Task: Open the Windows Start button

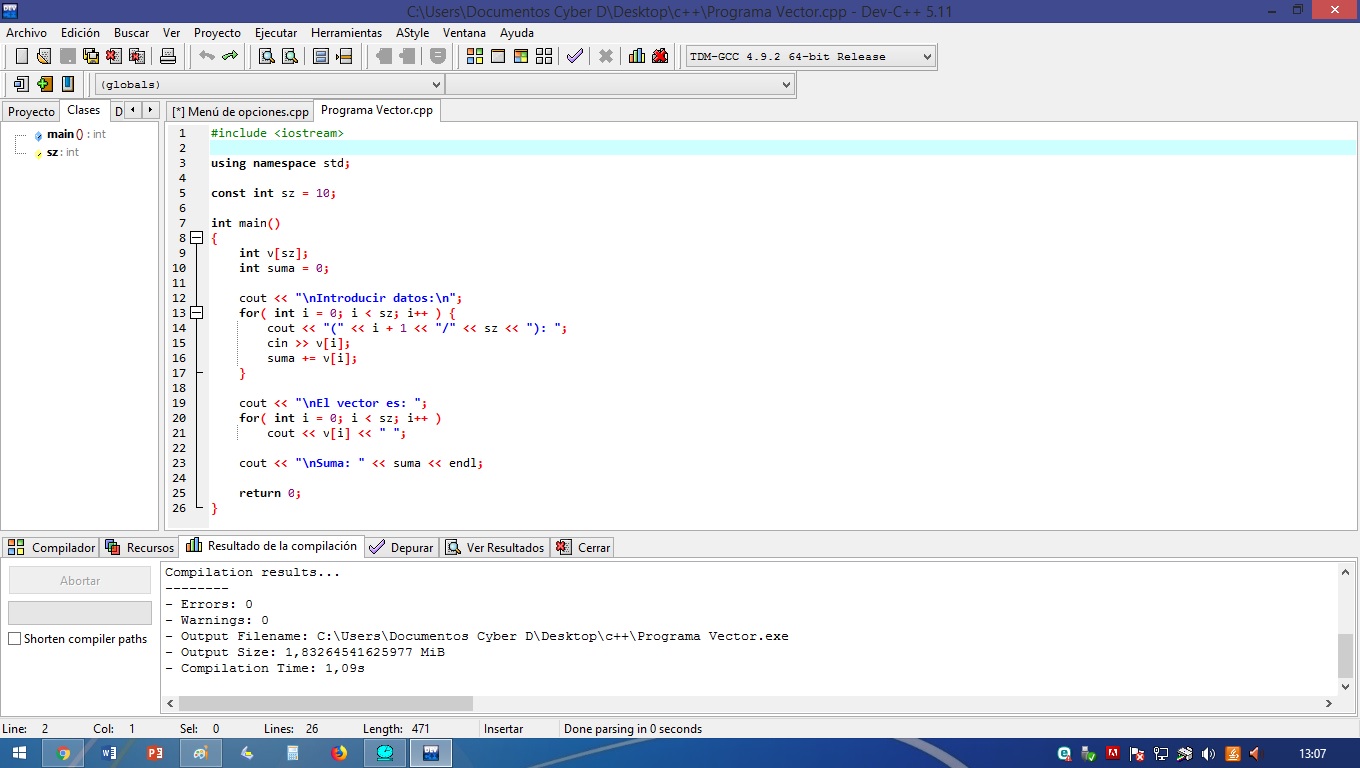Action: click(20, 753)
